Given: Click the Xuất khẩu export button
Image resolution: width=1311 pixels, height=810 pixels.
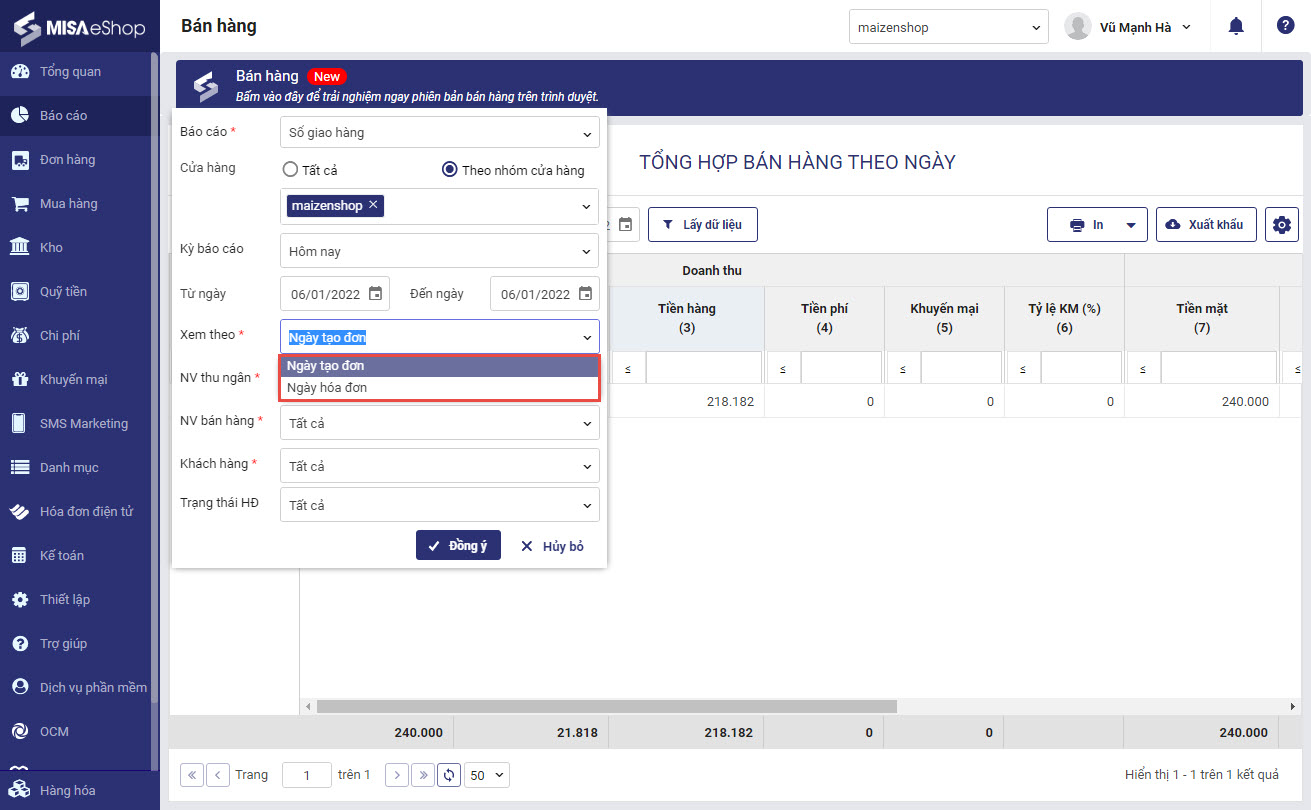Looking at the screenshot, I should (x=1205, y=225).
